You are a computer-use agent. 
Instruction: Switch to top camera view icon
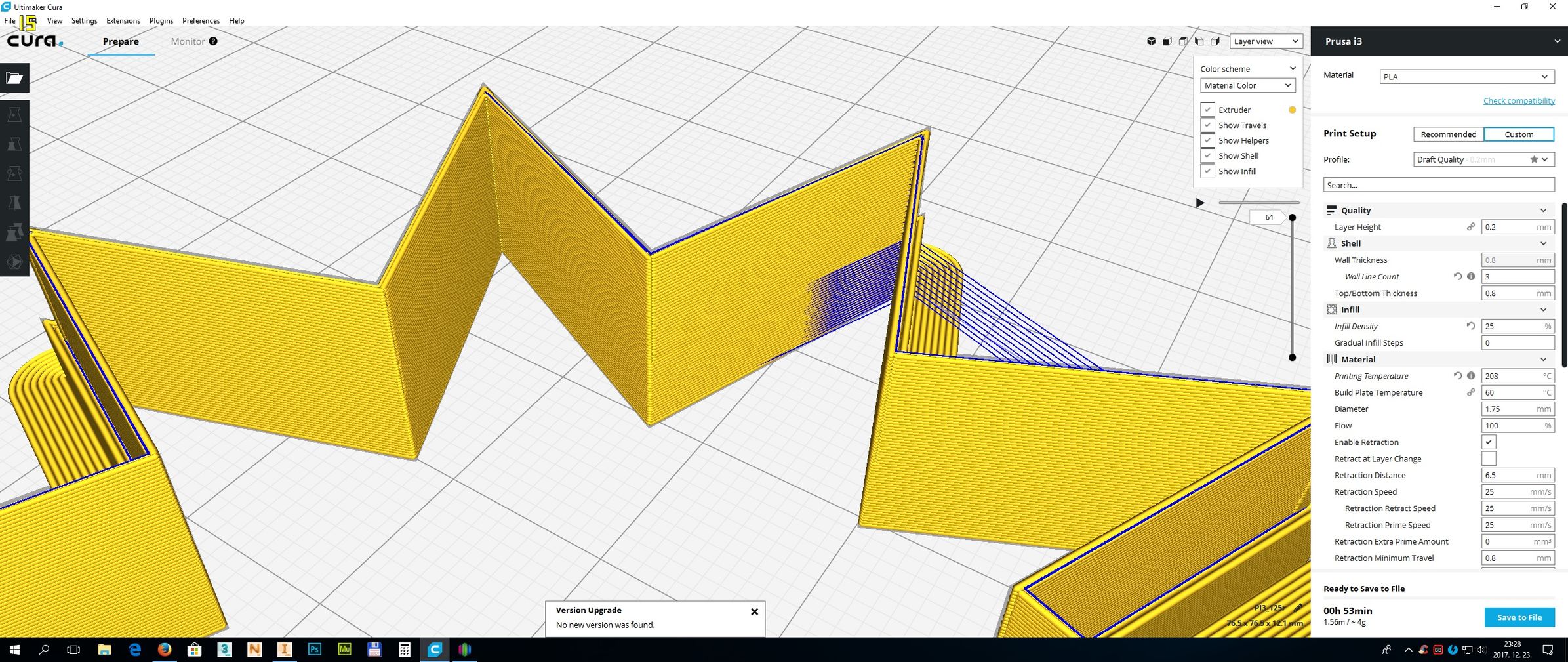(1183, 41)
